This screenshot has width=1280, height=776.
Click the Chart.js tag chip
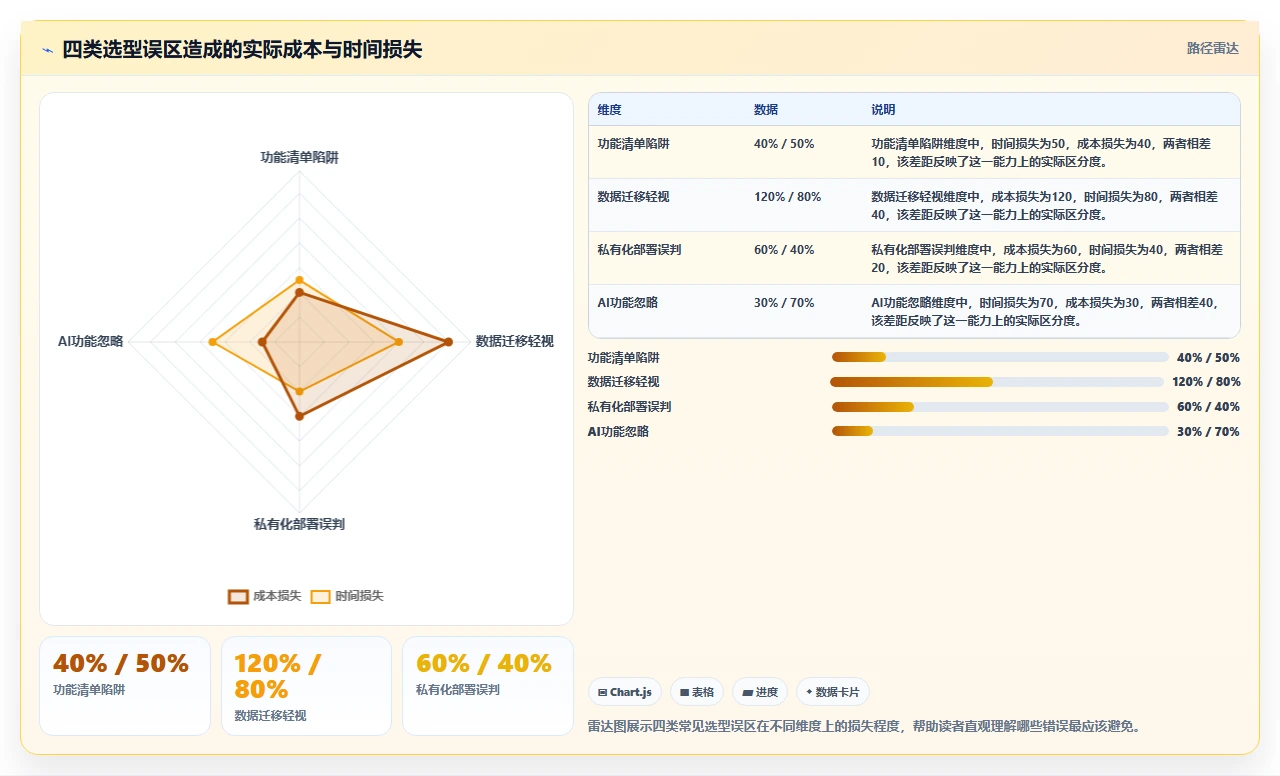coord(625,692)
